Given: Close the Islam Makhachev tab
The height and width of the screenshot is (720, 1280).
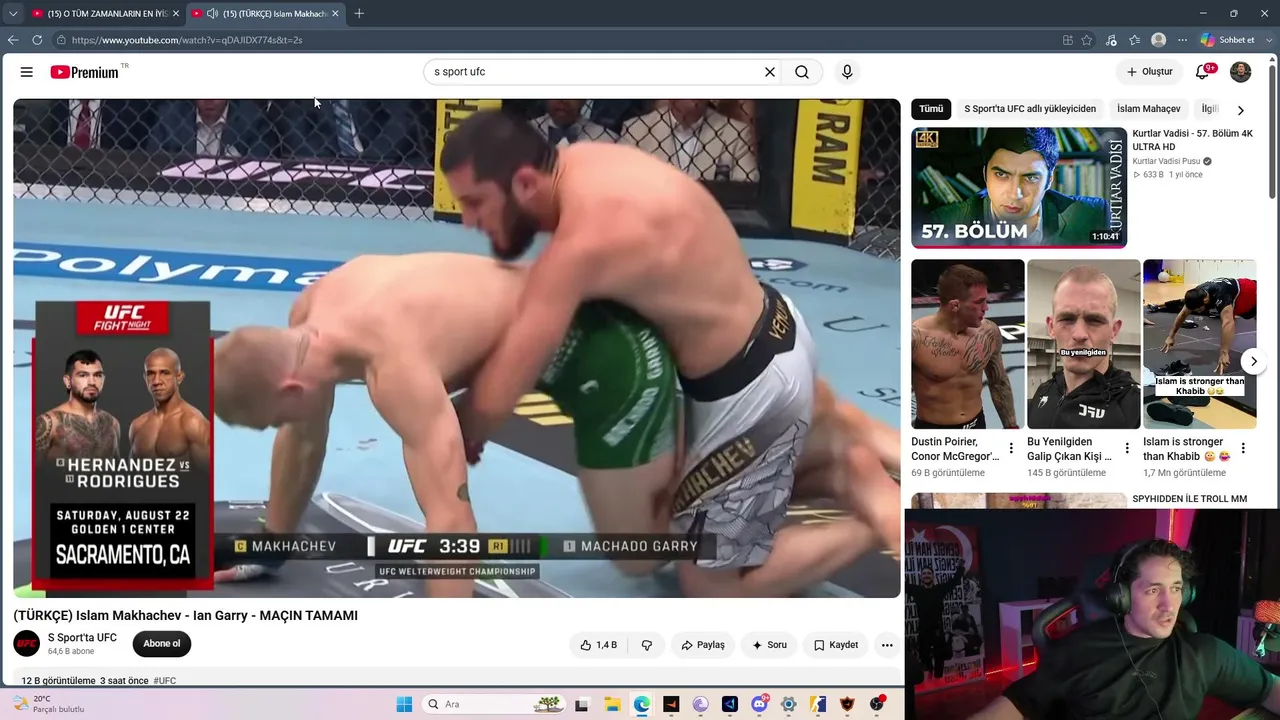Looking at the screenshot, I should [x=335, y=13].
